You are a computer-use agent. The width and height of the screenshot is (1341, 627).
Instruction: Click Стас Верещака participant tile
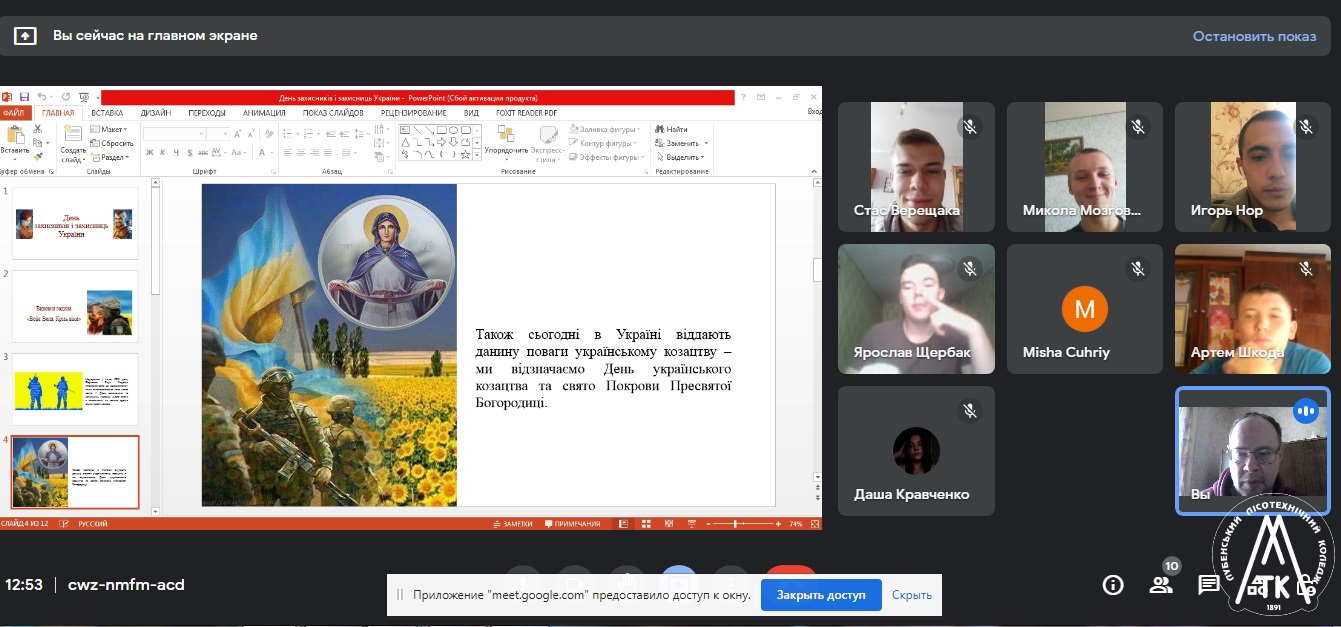click(916, 167)
